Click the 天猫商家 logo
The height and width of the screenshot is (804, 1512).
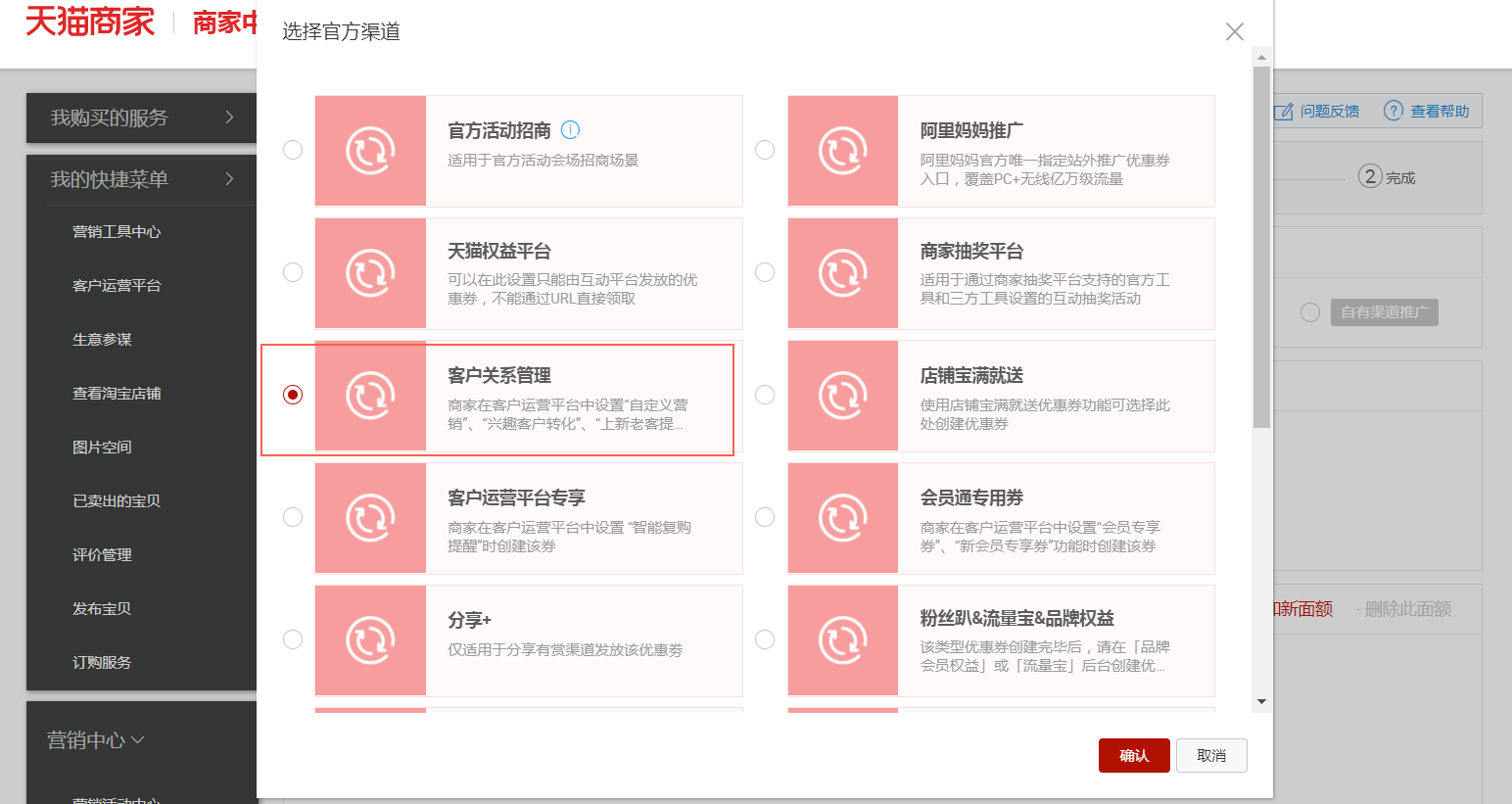click(90, 22)
